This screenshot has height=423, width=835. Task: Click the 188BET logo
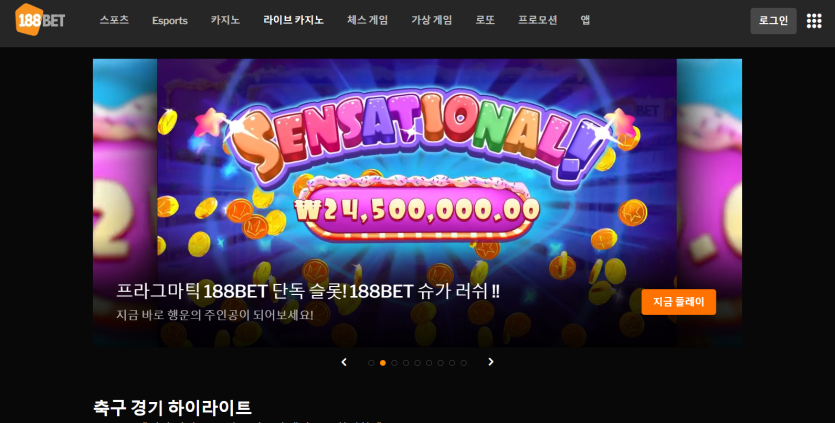coord(40,20)
